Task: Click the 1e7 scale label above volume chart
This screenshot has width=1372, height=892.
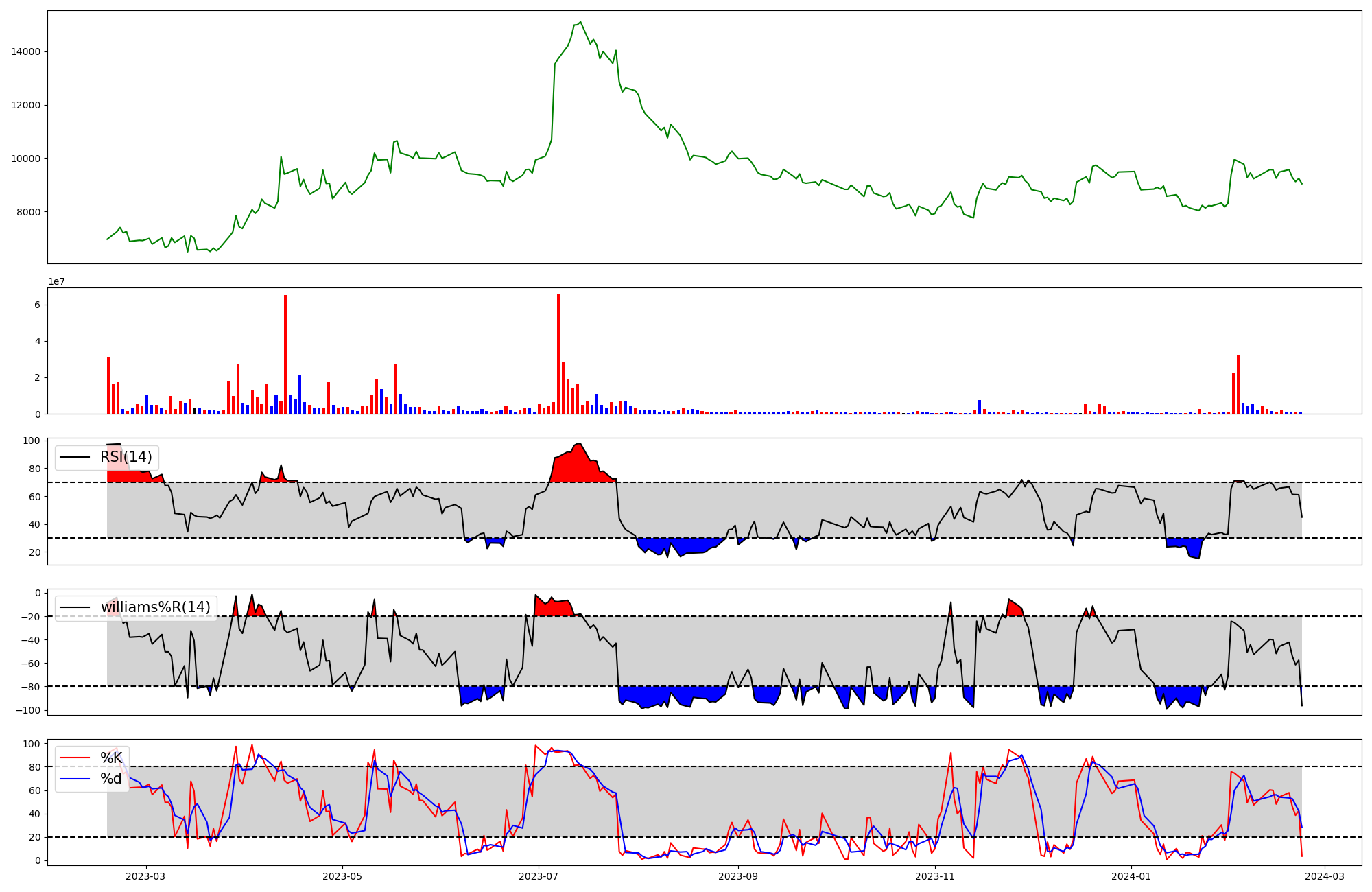Action: coord(56,281)
